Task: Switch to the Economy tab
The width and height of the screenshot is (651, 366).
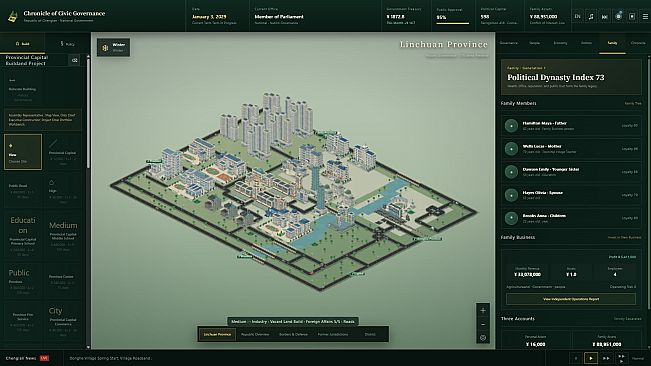Action: [560, 43]
